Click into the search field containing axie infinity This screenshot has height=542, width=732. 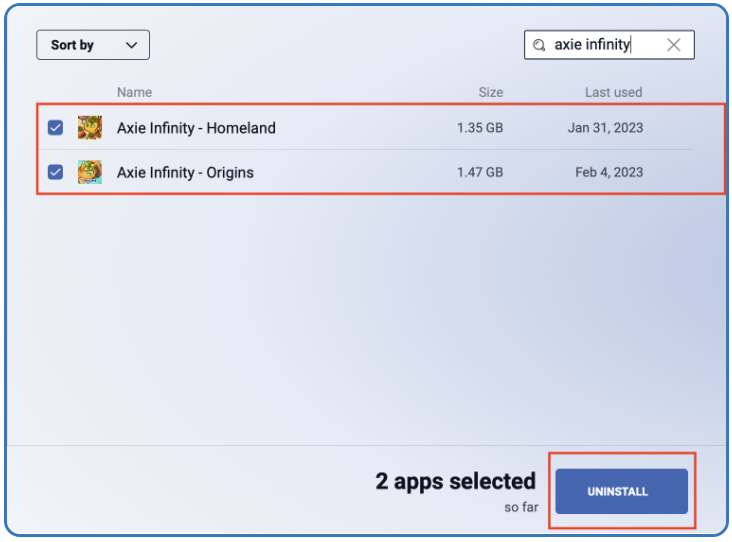pyautogui.click(x=609, y=45)
